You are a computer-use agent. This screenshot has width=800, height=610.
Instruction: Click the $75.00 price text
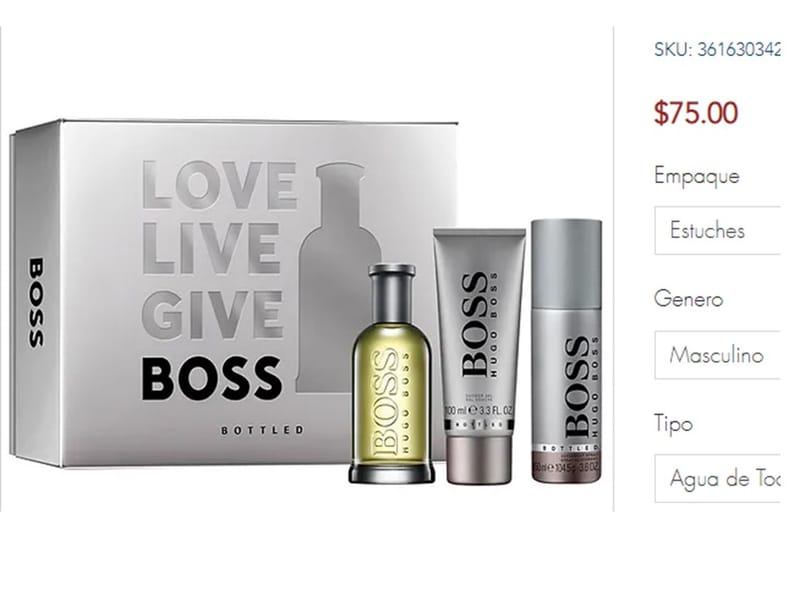pyautogui.click(x=696, y=113)
